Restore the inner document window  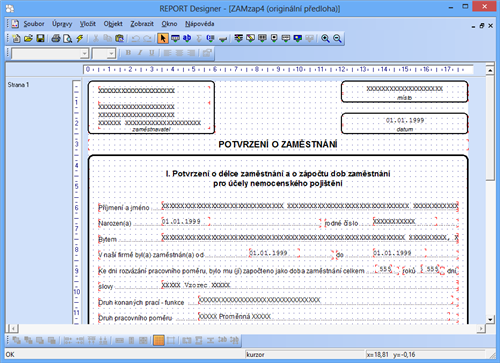(x=482, y=26)
